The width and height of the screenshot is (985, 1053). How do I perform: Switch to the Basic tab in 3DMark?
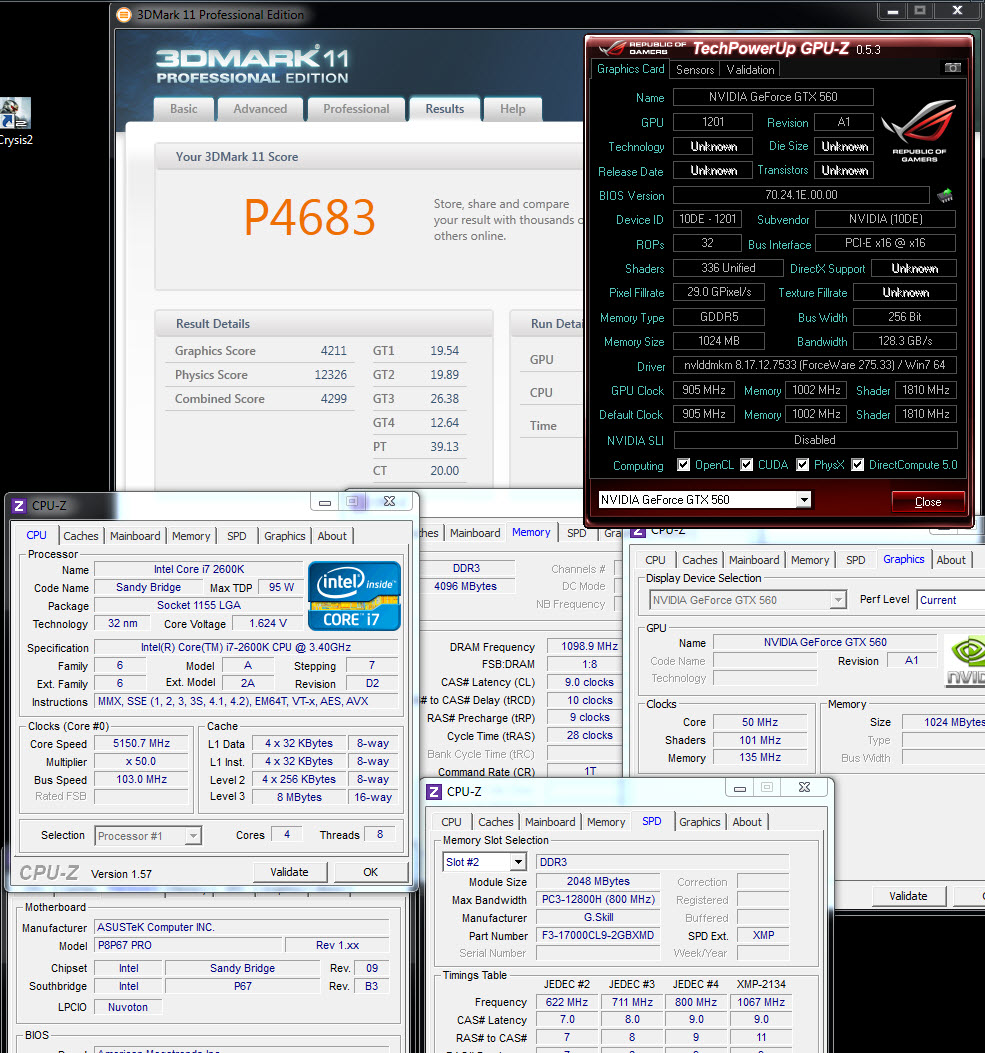(x=183, y=109)
